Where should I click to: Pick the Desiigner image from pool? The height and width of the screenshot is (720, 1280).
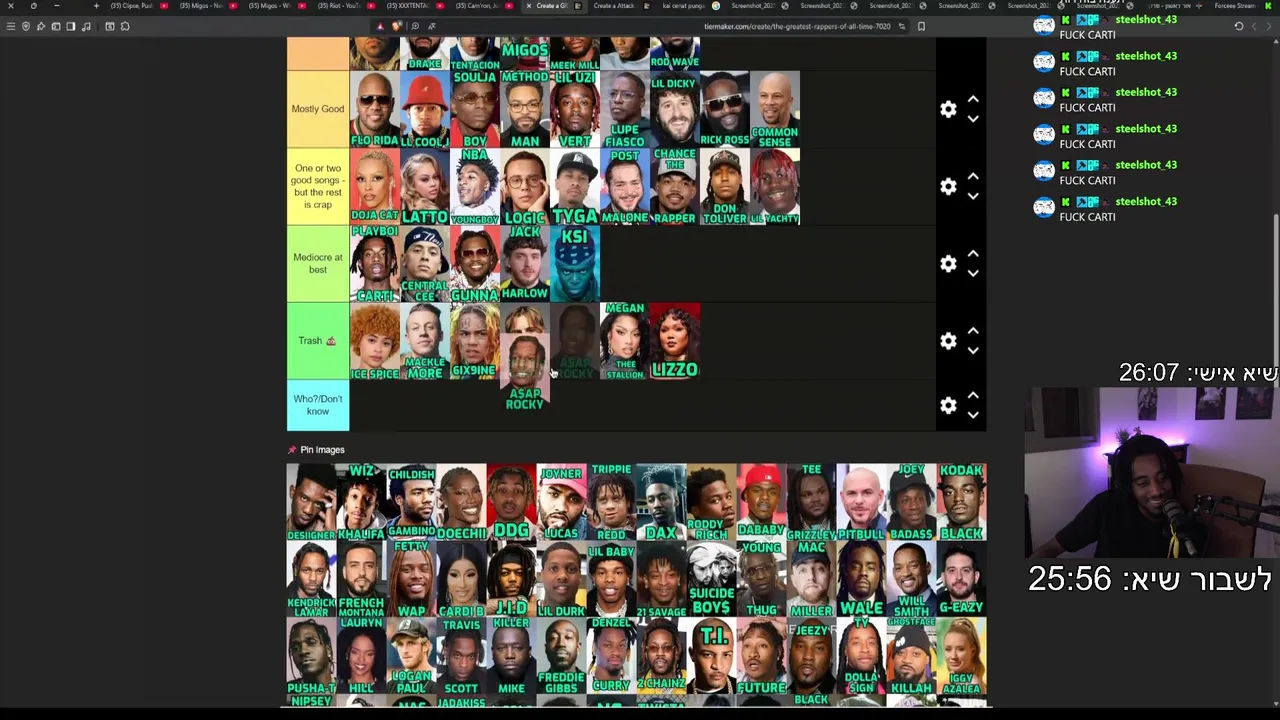311,502
